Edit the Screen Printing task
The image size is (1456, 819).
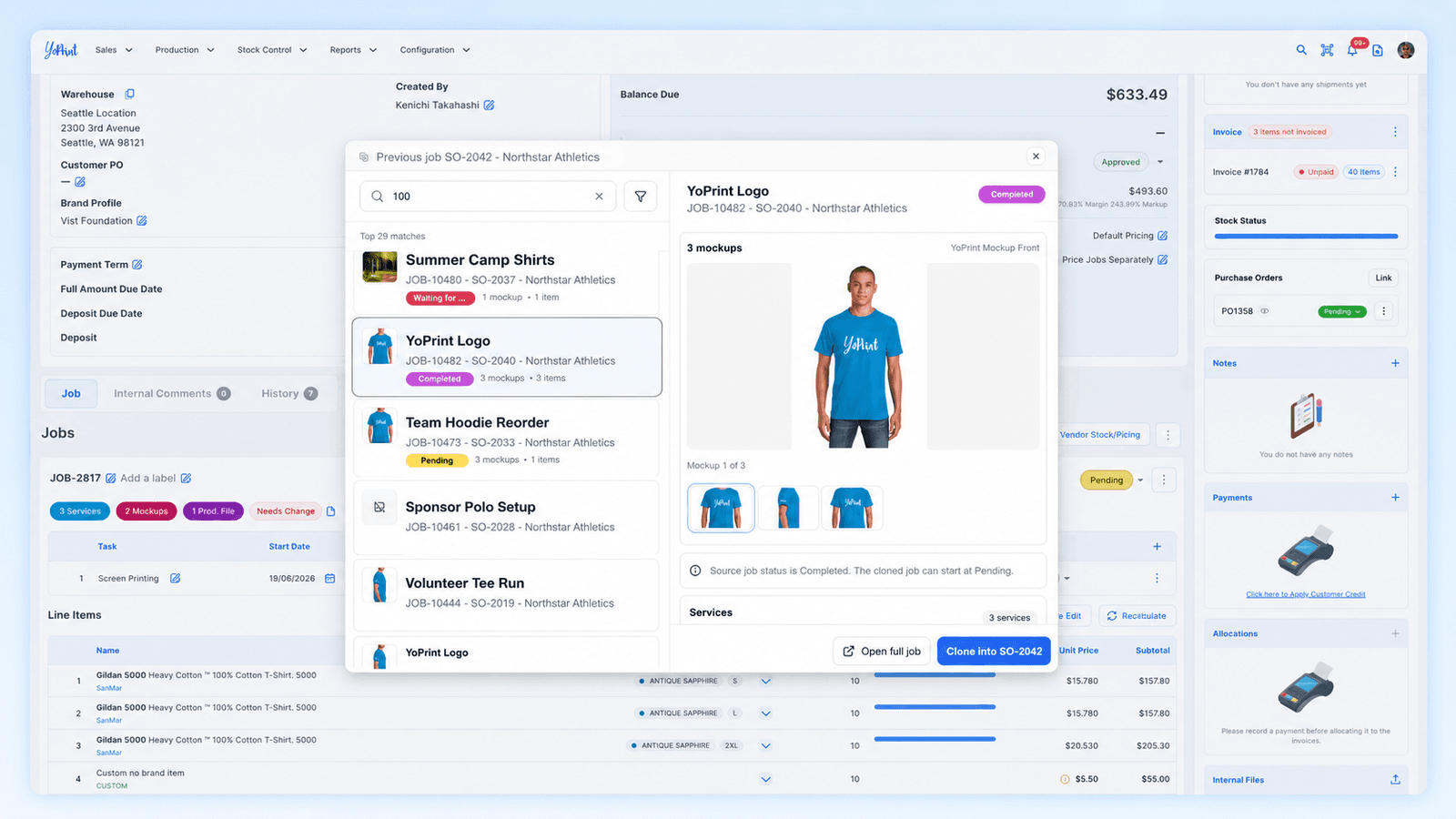[176, 579]
